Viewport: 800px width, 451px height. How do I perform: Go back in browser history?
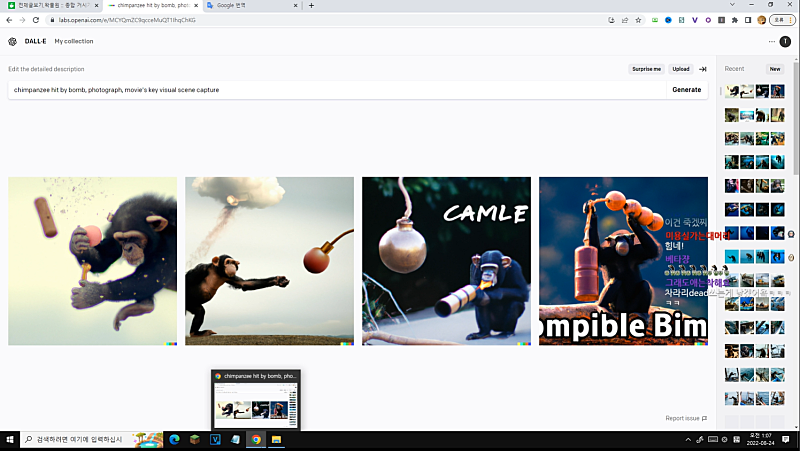tap(9, 20)
